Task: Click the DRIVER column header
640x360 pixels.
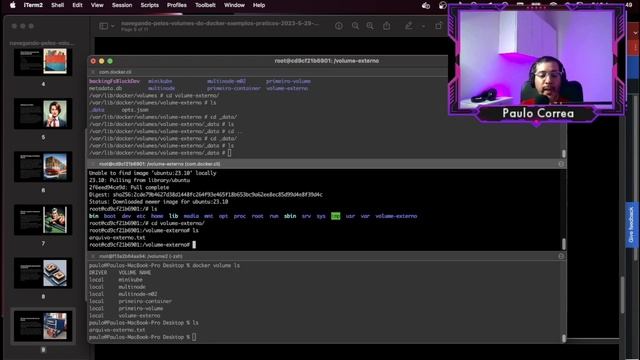Action: coord(98,273)
